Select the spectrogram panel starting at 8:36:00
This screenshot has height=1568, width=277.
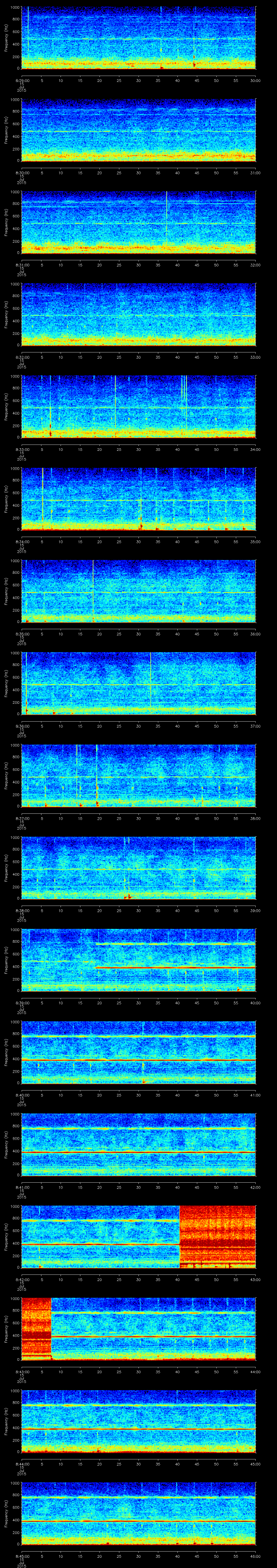coord(138,683)
